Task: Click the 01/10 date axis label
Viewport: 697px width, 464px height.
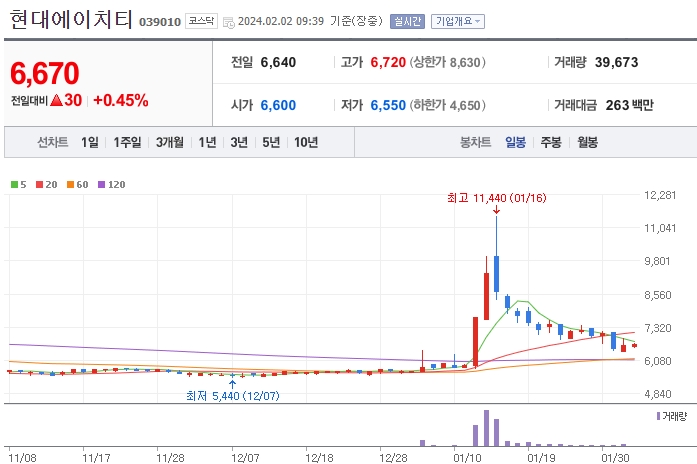Action: point(468,458)
